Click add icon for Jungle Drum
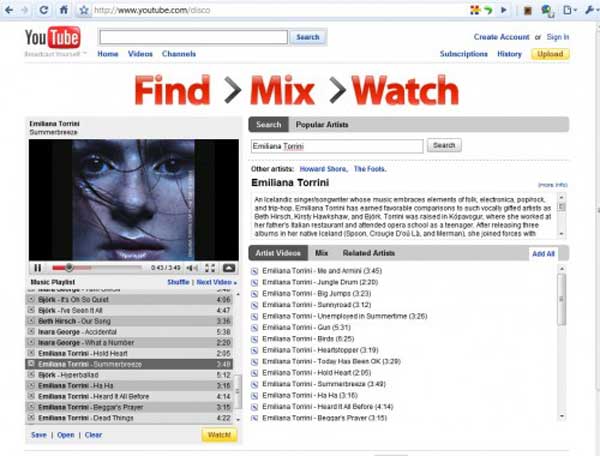Viewport: 600px width, 456px height. tap(254, 283)
